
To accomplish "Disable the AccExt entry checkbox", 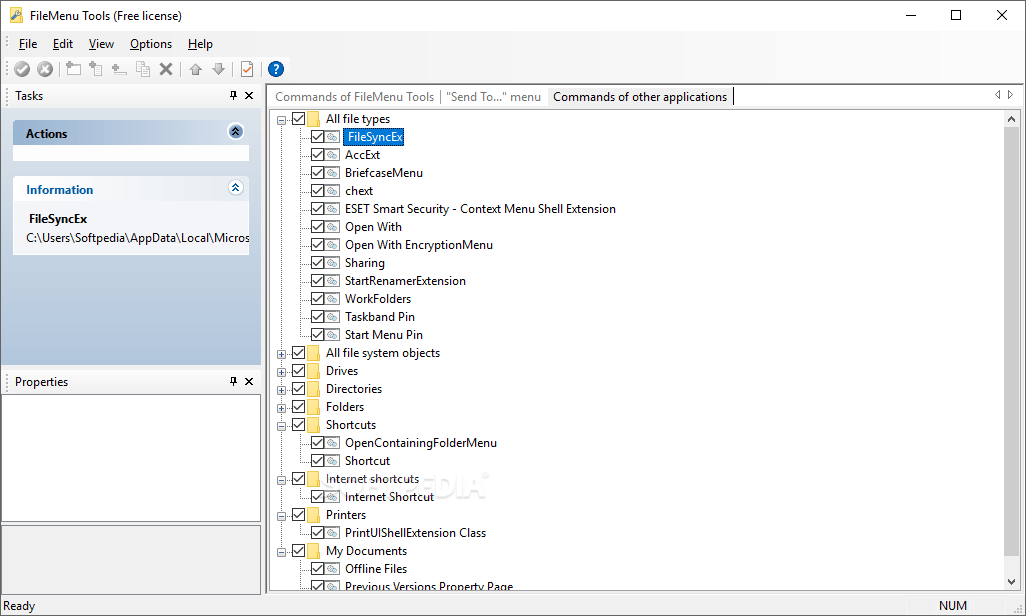I will pos(315,154).
